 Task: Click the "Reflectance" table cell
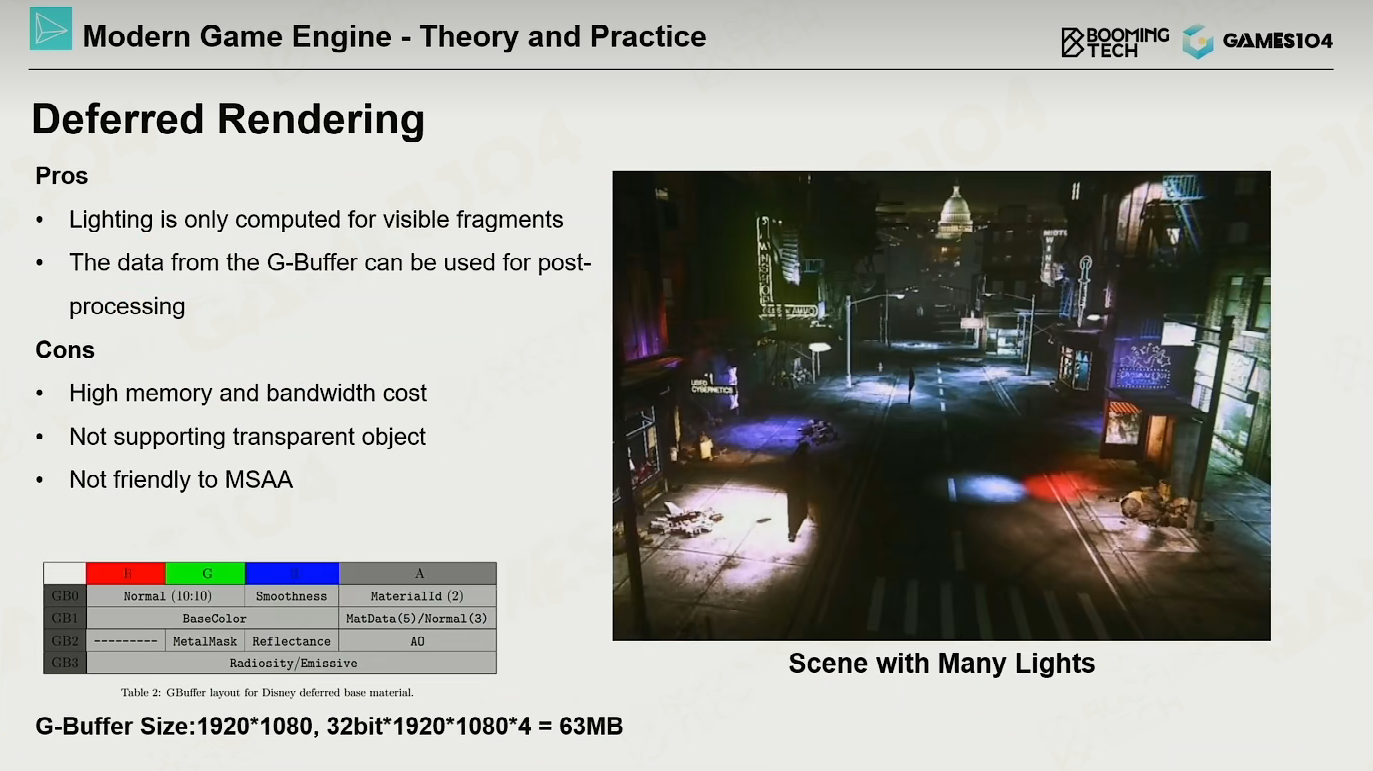pos(292,641)
